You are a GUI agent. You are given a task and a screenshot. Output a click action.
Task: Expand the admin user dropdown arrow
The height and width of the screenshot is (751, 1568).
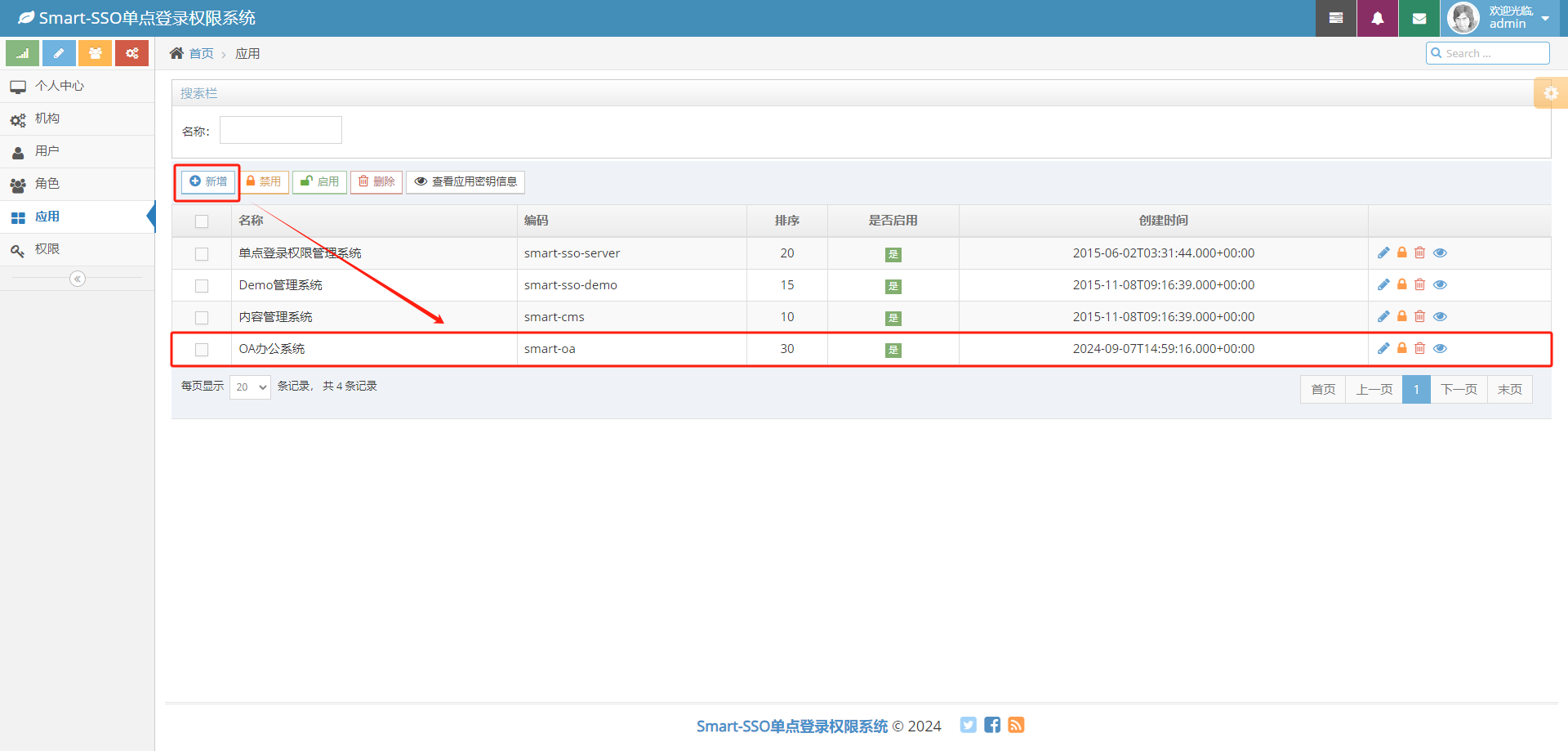1545,18
